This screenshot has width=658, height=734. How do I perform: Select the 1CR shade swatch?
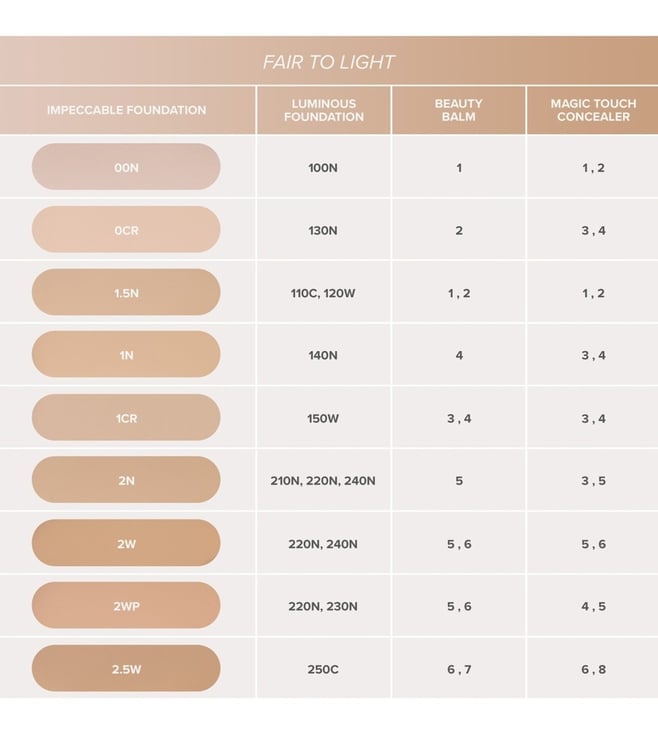point(126,418)
